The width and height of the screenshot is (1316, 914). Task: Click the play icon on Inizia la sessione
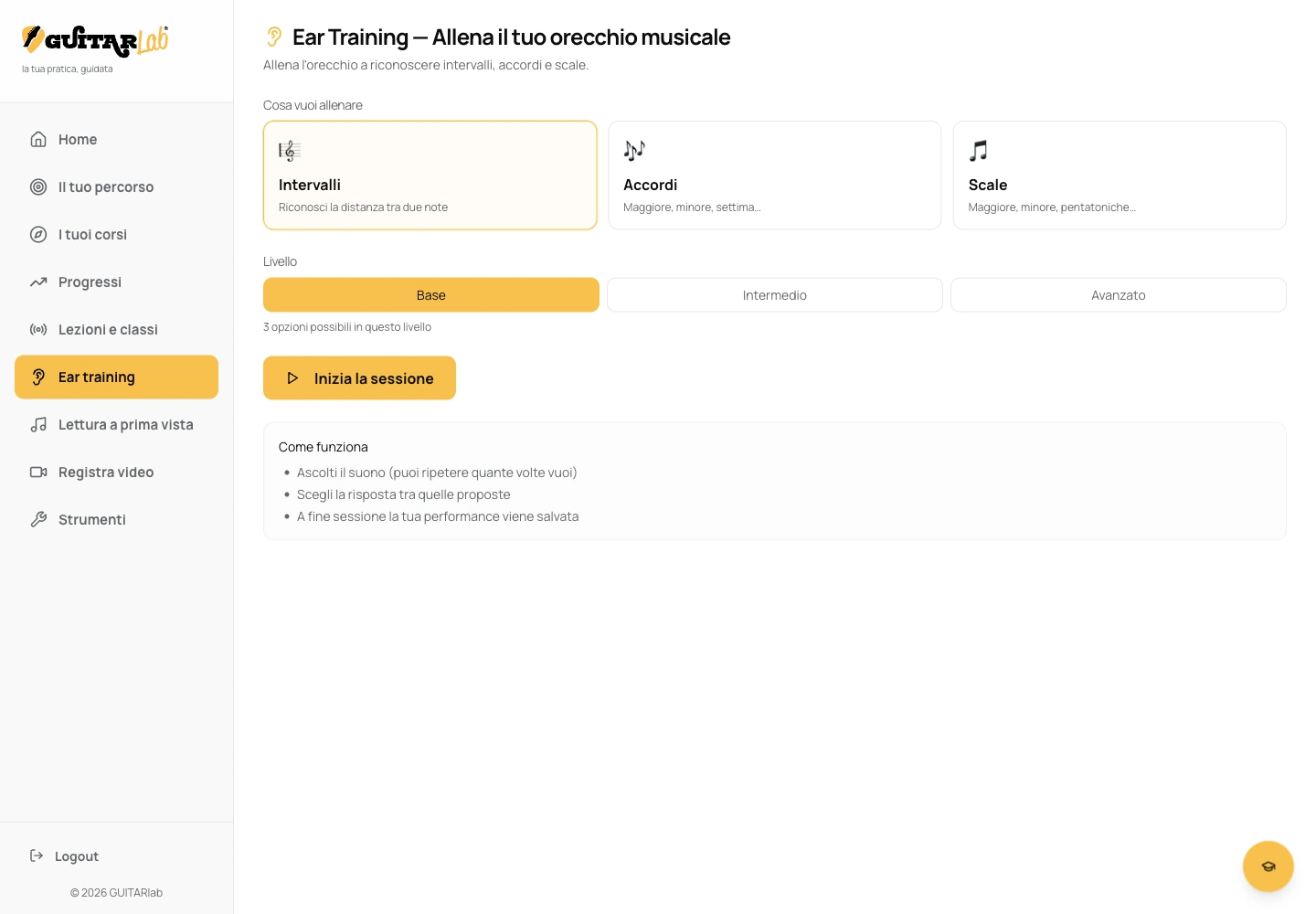[292, 377]
